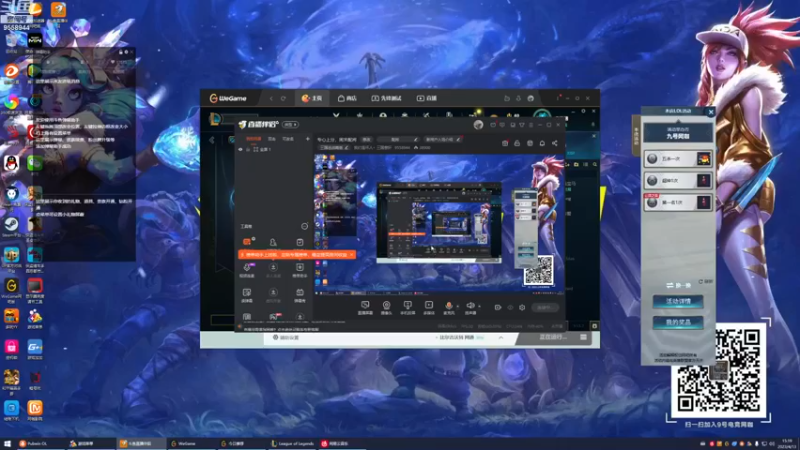Open the Steam desktop icon
The image size is (800, 450).
(11, 224)
